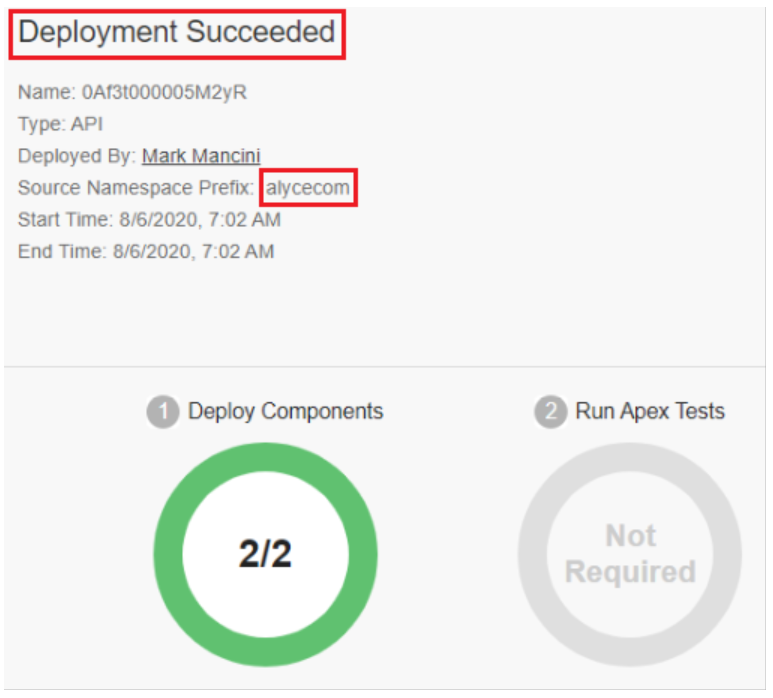Click the Run Apex Tests step label
The width and height of the screenshot is (773, 698).
tap(650, 411)
